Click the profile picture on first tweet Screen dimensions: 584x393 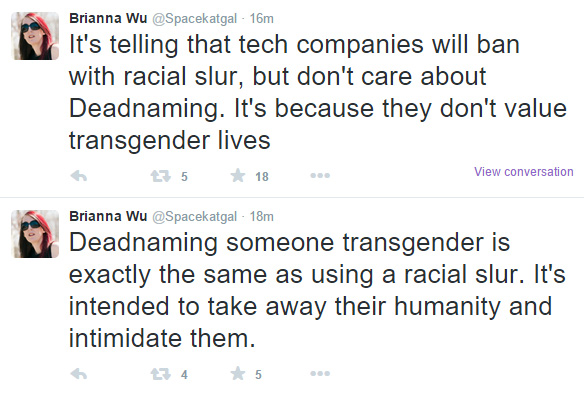coord(35,36)
